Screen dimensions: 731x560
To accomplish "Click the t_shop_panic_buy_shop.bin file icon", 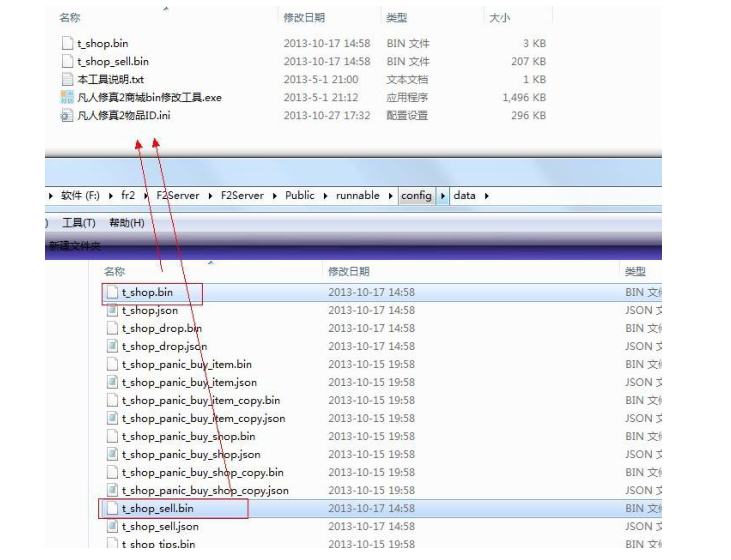I will [112, 436].
